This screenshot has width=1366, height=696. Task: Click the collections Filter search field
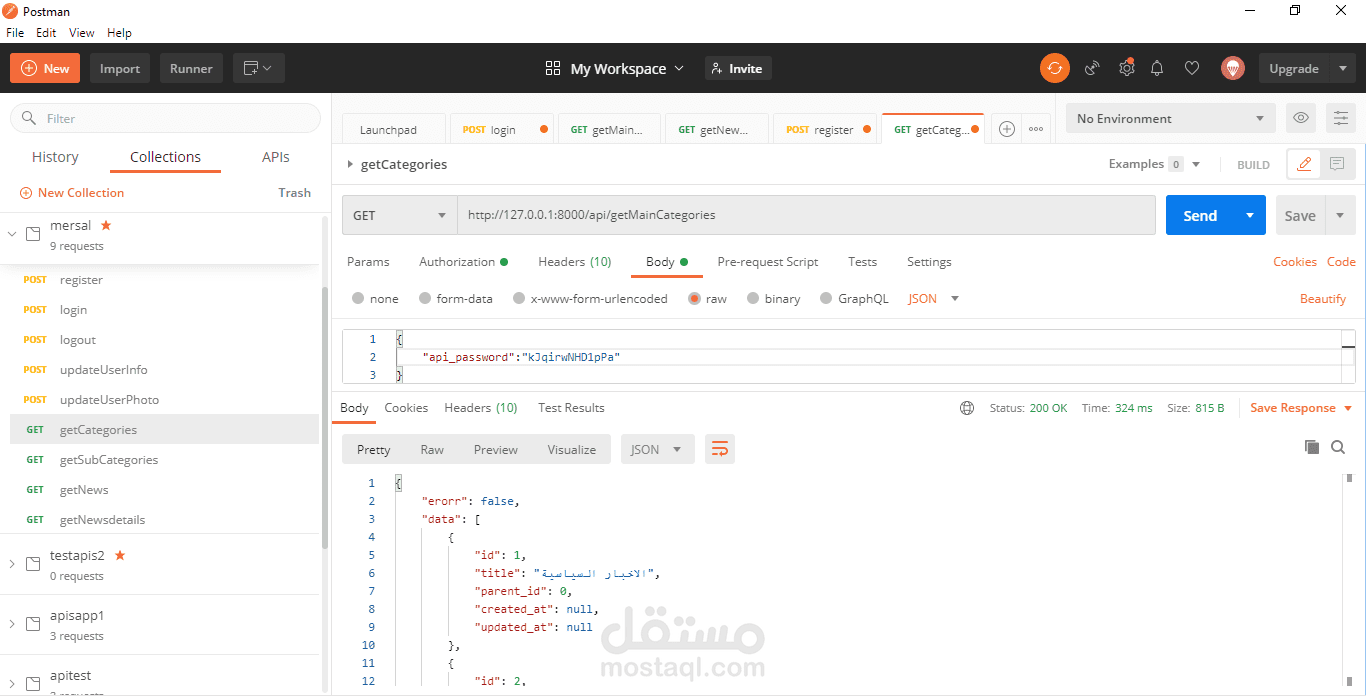pos(165,118)
